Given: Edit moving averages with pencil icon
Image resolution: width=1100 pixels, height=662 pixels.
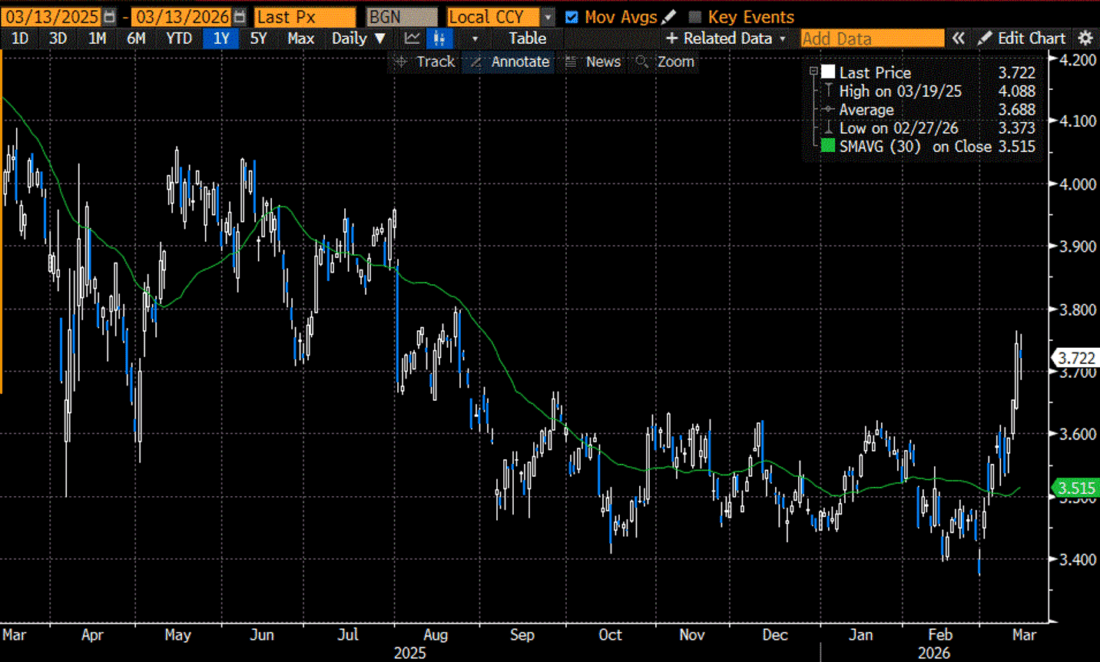Looking at the screenshot, I should [668, 17].
